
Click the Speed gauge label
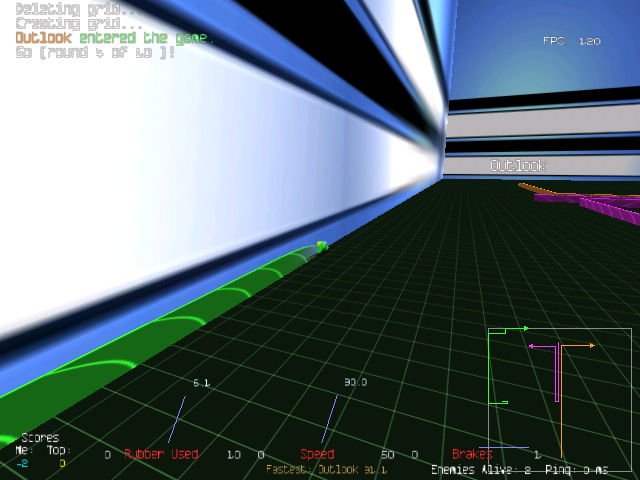pyautogui.click(x=317, y=455)
